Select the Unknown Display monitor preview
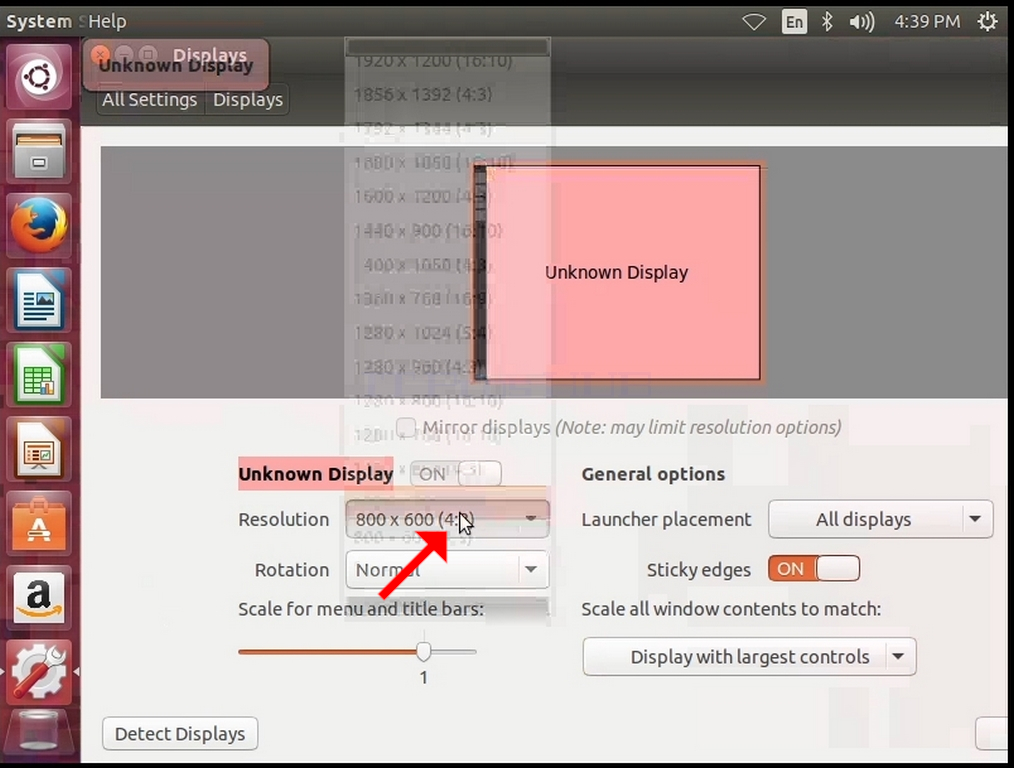This screenshot has height=768, width=1014. tap(618, 272)
